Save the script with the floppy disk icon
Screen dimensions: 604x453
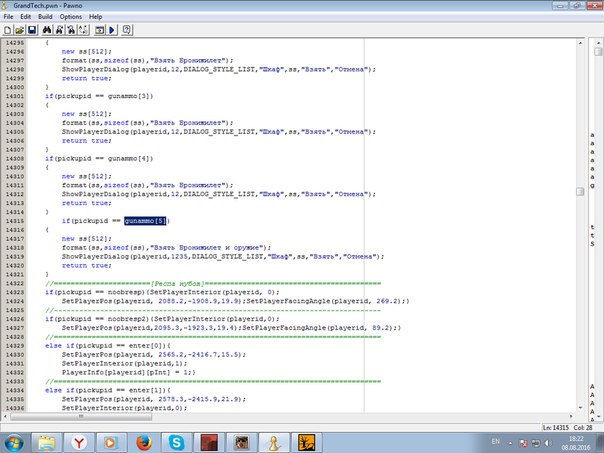pos(32,30)
